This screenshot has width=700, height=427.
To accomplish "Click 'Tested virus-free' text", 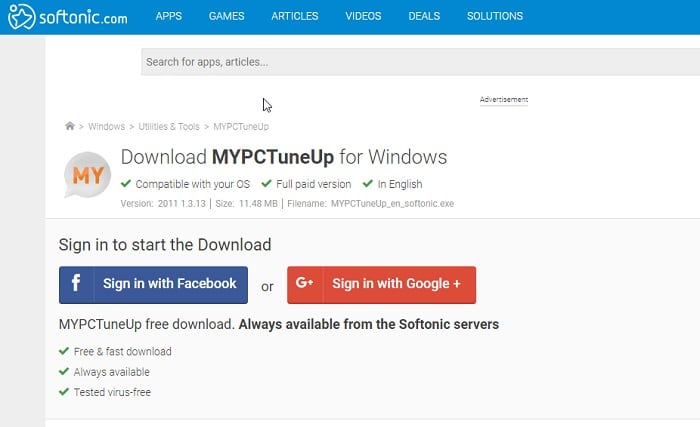I will point(112,392).
